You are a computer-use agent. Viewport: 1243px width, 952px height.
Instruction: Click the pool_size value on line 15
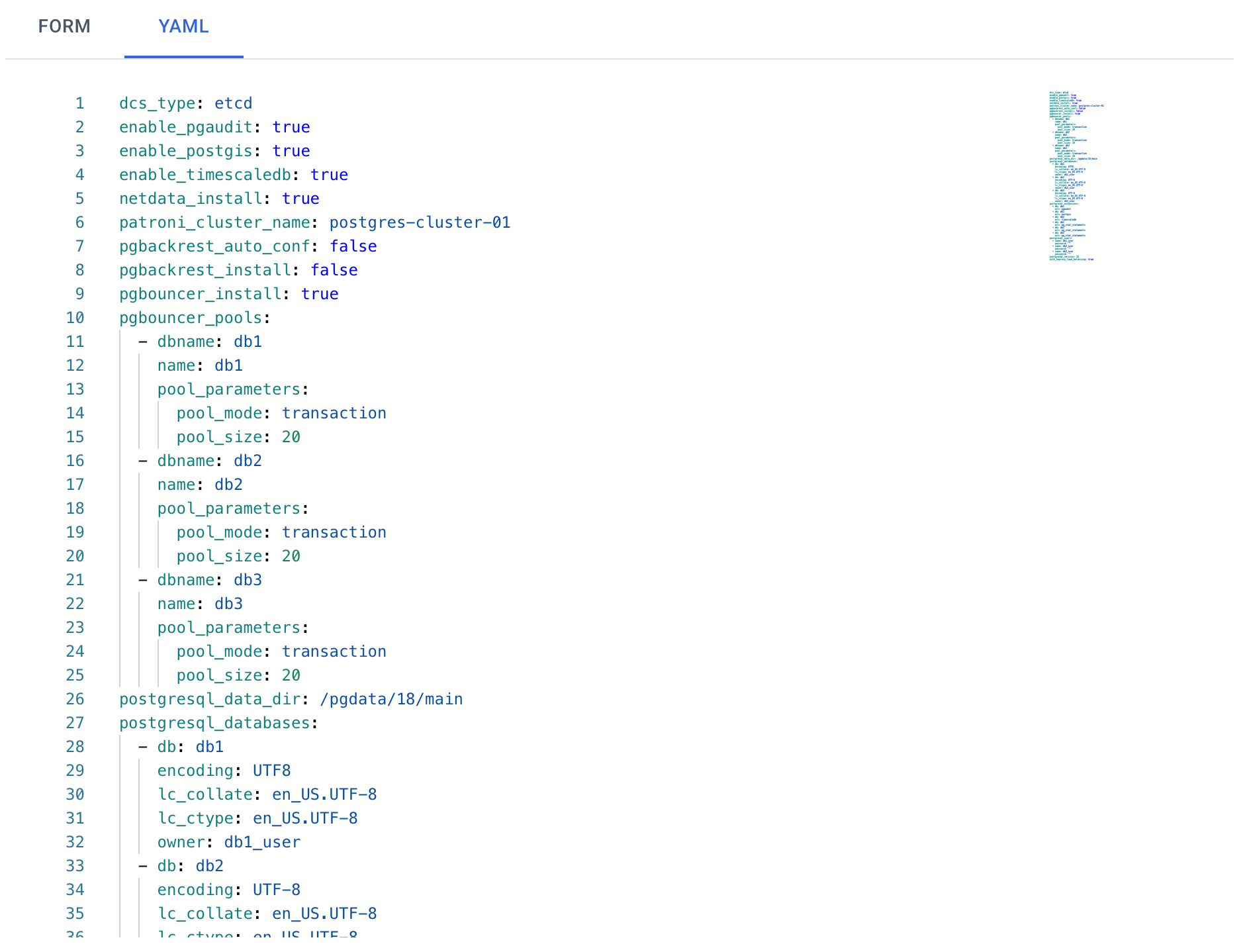click(291, 437)
